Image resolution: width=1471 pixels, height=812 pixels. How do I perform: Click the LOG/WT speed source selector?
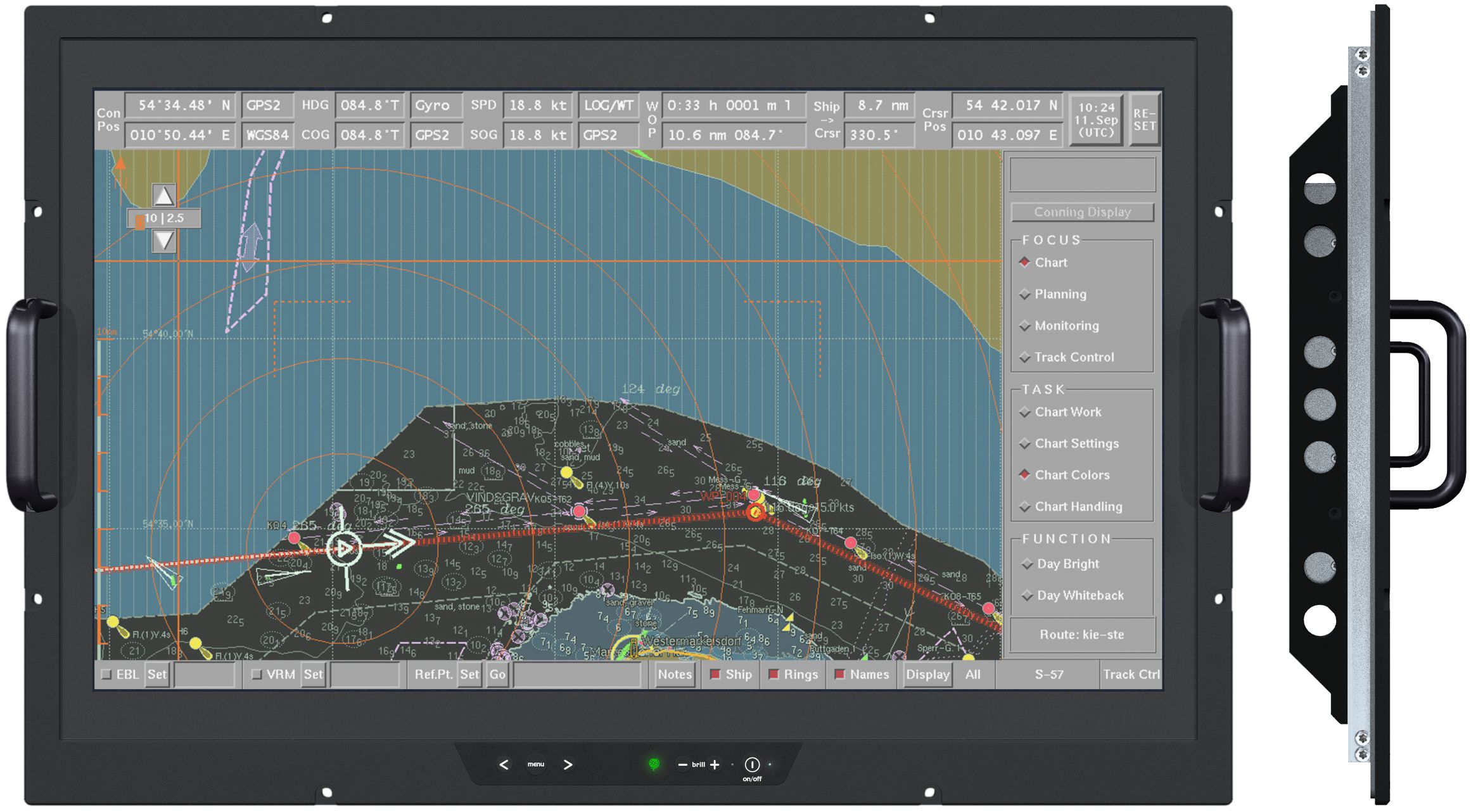tap(609, 106)
